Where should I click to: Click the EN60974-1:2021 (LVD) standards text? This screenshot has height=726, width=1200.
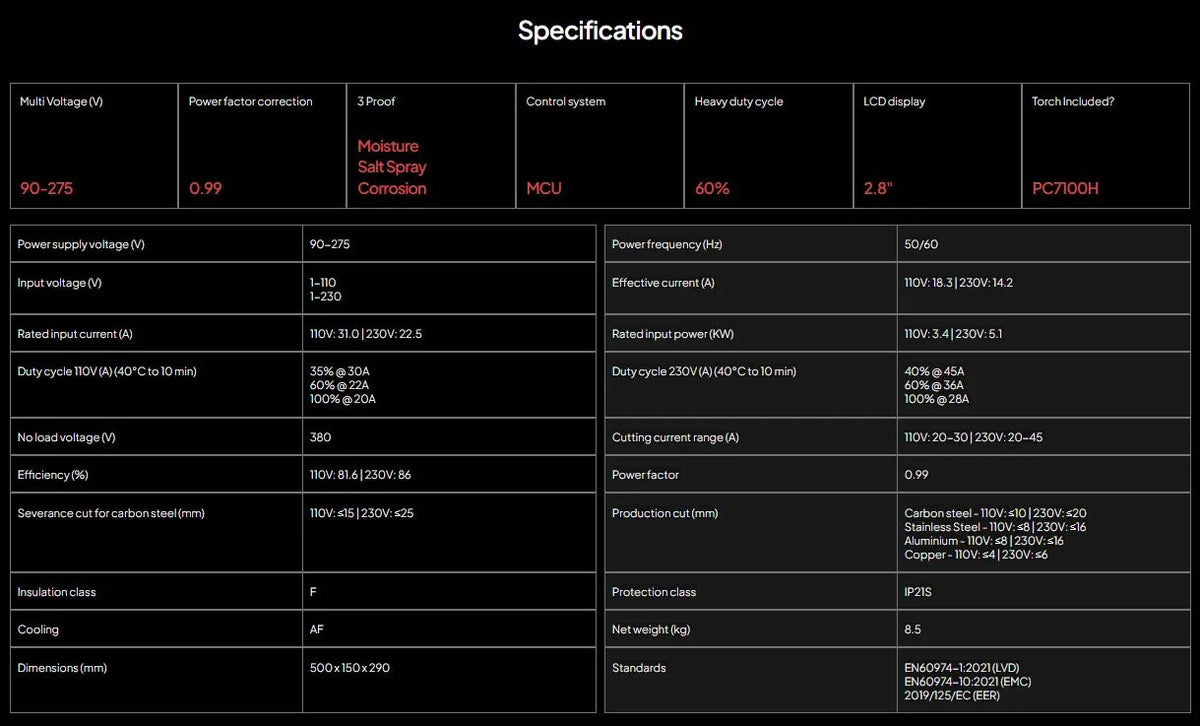962,667
